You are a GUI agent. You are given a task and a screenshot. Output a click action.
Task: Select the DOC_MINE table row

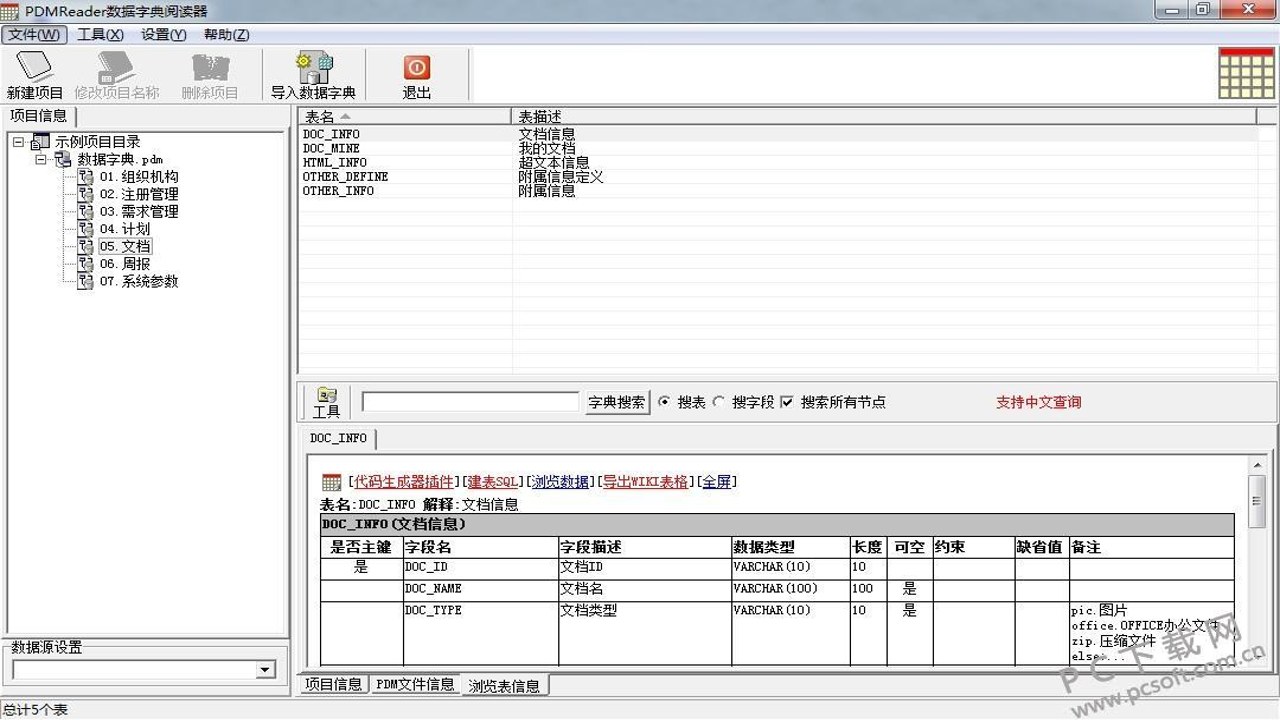pos(777,148)
